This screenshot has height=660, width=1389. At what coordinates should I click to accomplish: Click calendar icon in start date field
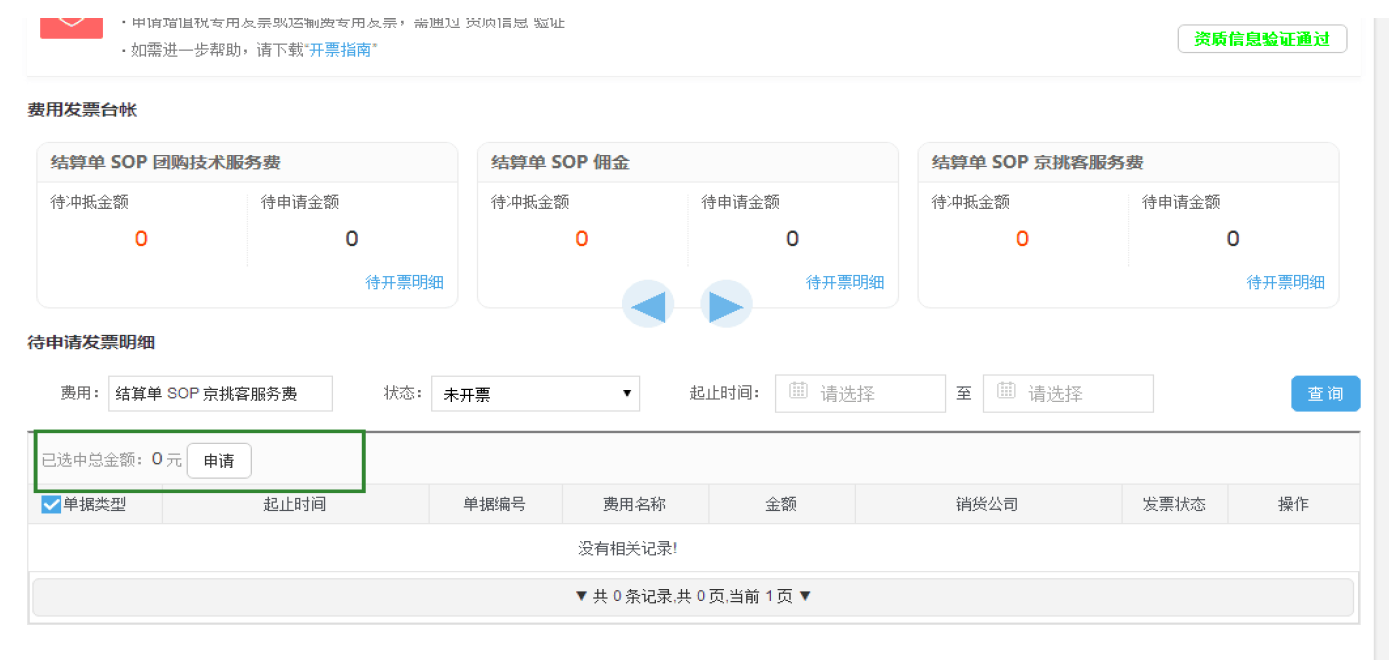pyautogui.click(x=798, y=391)
